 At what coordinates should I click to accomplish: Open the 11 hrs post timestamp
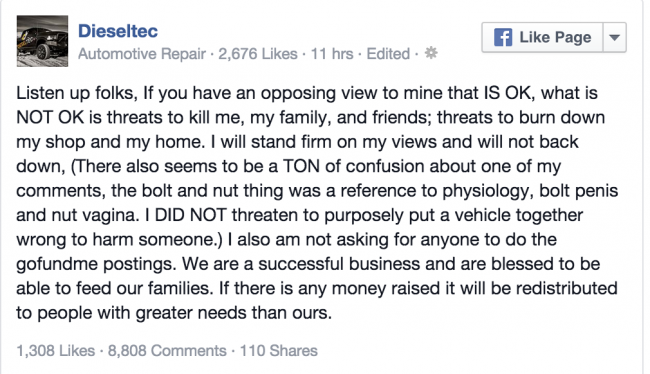pos(332,54)
